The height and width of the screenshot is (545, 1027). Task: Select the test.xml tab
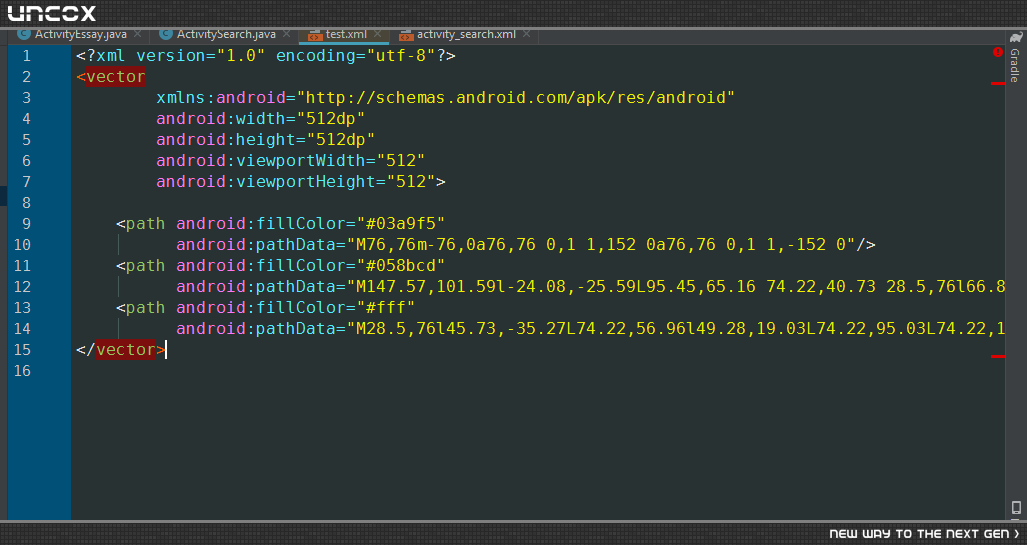coord(346,34)
